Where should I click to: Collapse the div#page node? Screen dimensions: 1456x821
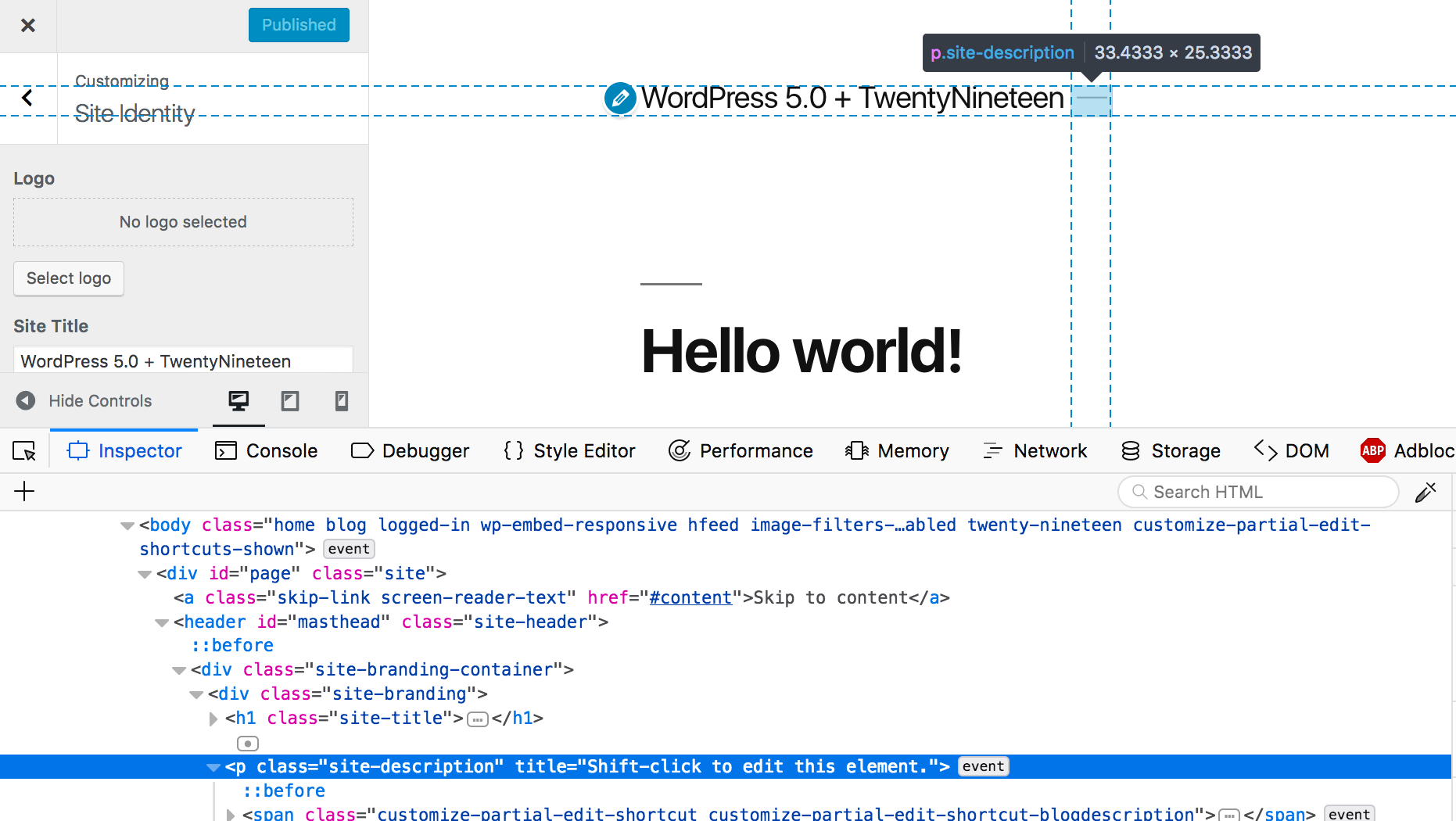(x=145, y=575)
